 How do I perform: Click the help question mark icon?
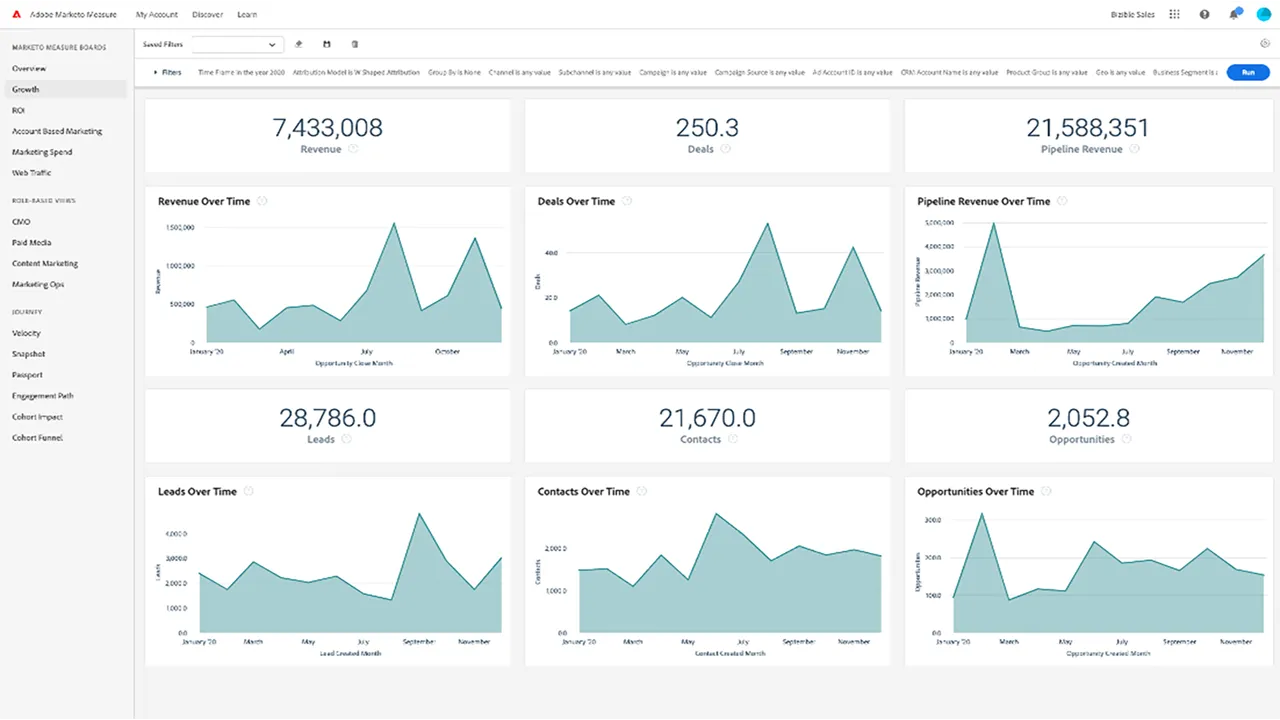[1204, 14]
